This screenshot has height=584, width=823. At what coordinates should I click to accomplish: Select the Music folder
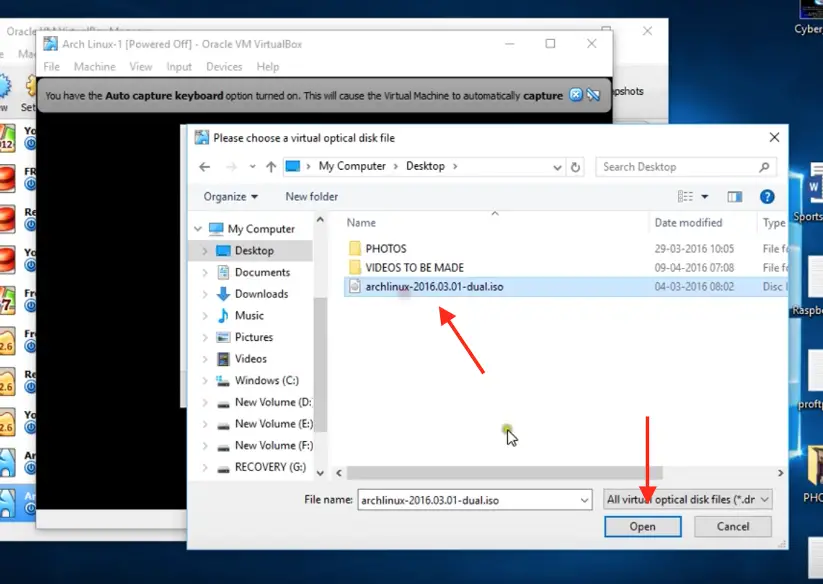click(x=249, y=315)
